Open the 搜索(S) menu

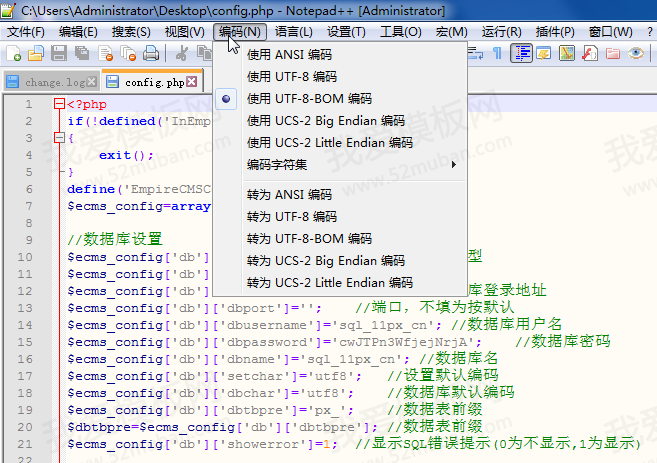131,32
